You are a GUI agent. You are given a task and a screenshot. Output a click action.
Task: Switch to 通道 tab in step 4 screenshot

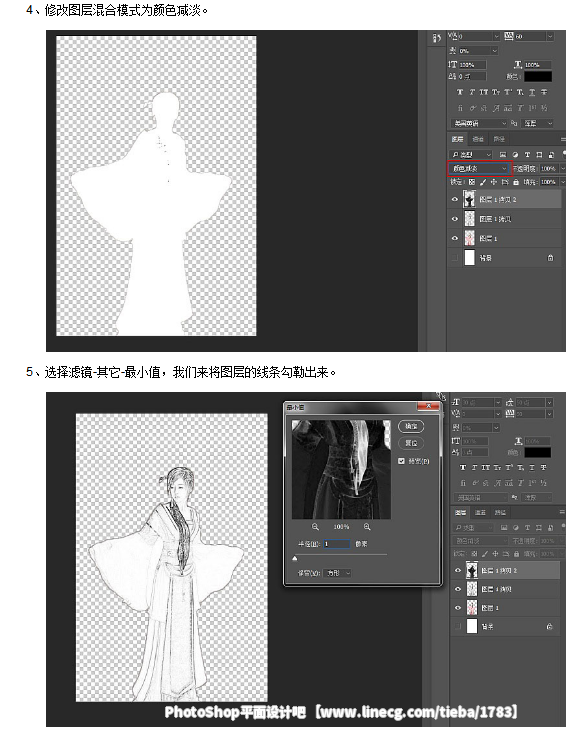click(478, 139)
